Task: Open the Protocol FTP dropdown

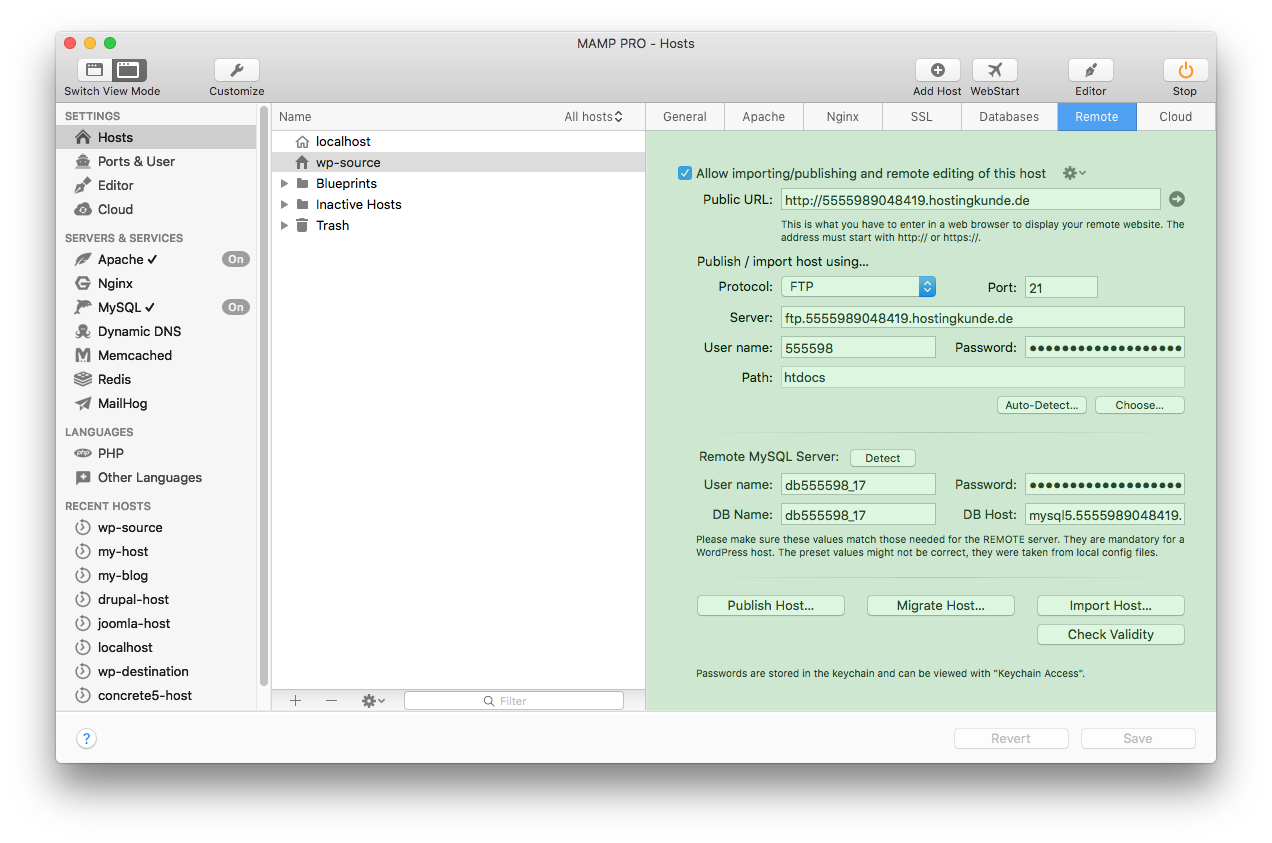Action: click(857, 287)
